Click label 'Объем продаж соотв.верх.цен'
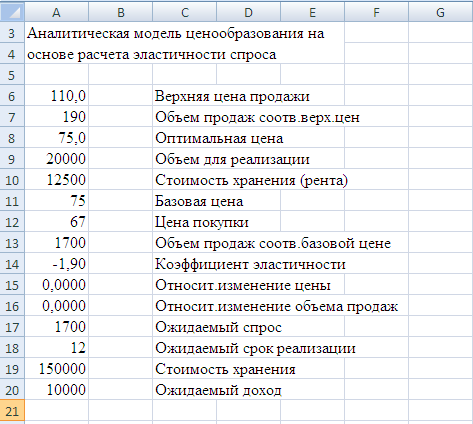473x424 pixels. (x=257, y=117)
